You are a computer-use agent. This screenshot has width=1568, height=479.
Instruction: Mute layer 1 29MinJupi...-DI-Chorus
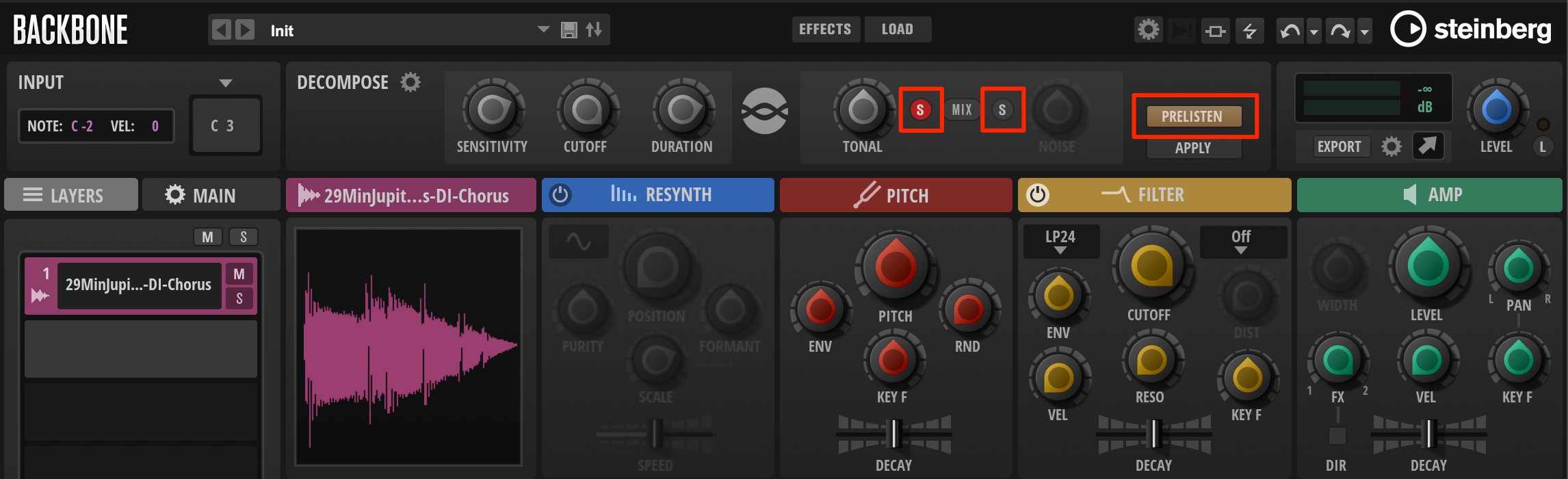[x=239, y=274]
